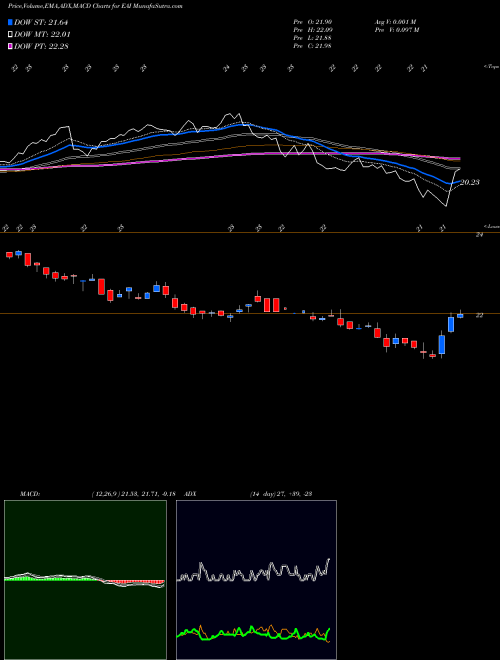
Task: Click the white DOW MT legend swatch
Action: click(x=11, y=35)
